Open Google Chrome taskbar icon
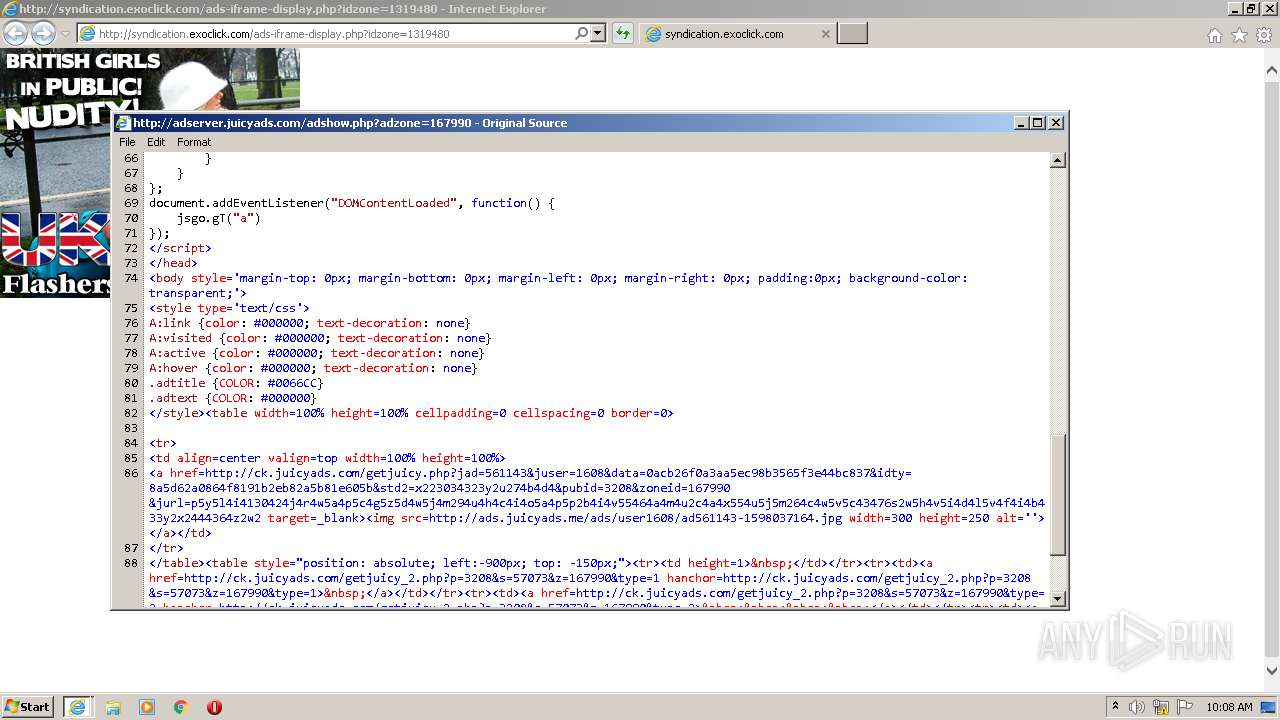The width and height of the screenshot is (1280, 720). click(x=180, y=707)
